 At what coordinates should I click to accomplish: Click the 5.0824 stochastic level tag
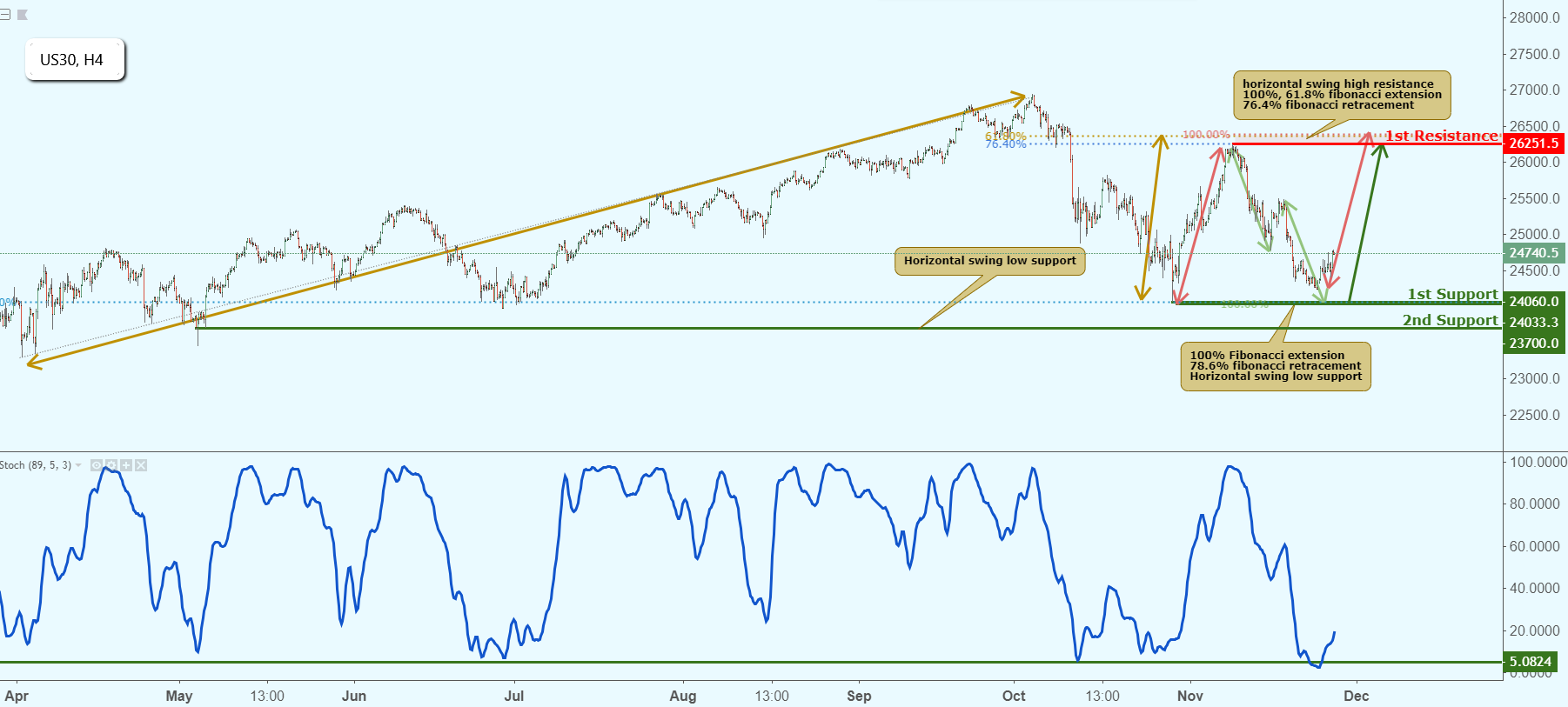coord(1531,662)
